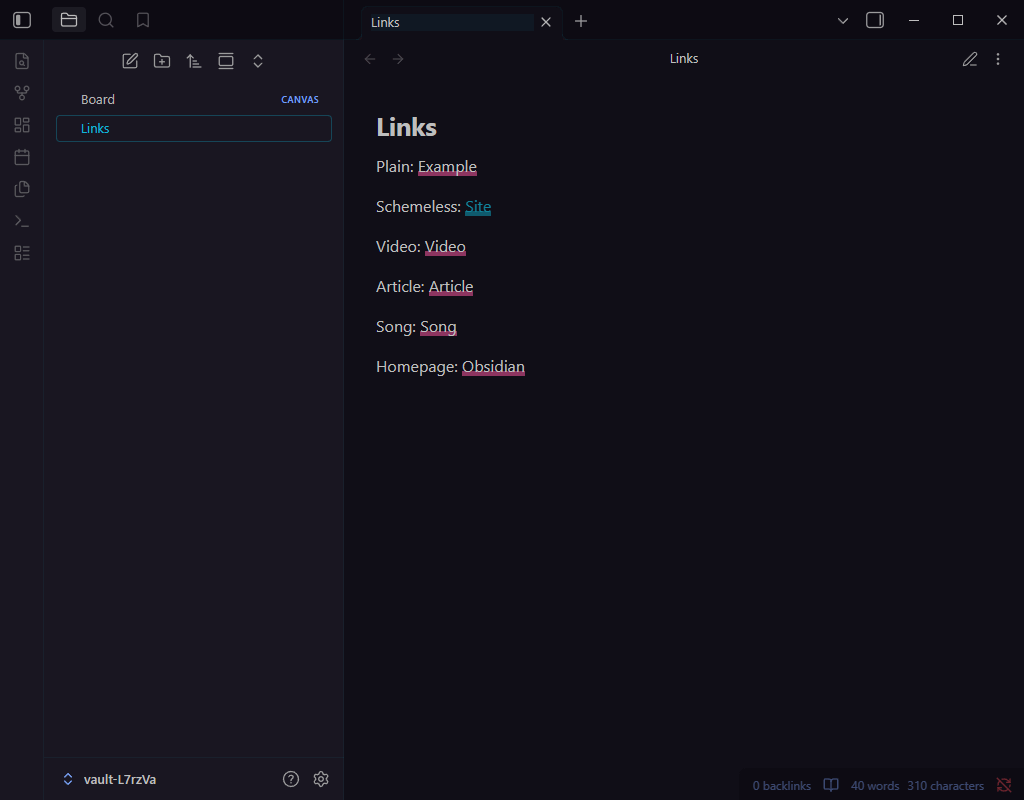This screenshot has width=1024, height=800.
Task: Switch to editing view pencil icon
Action: point(970,59)
